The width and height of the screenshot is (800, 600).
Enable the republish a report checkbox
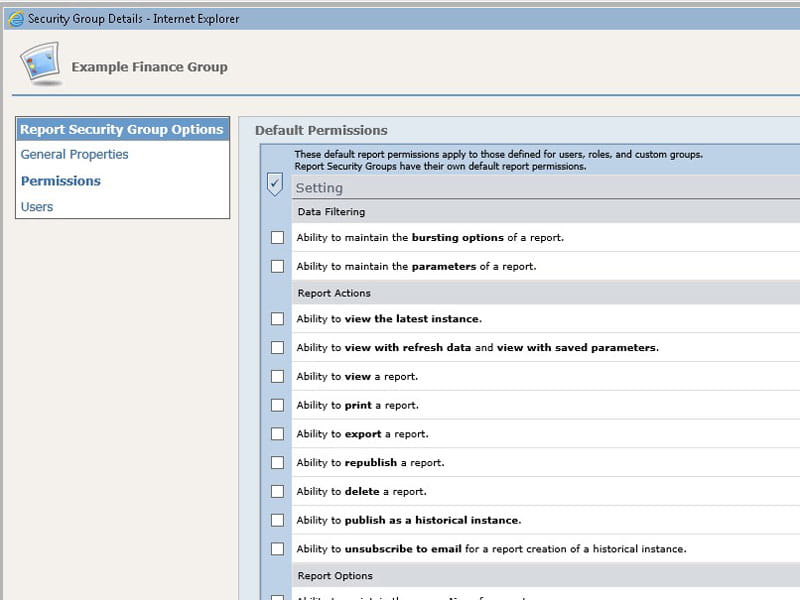(x=278, y=463)
